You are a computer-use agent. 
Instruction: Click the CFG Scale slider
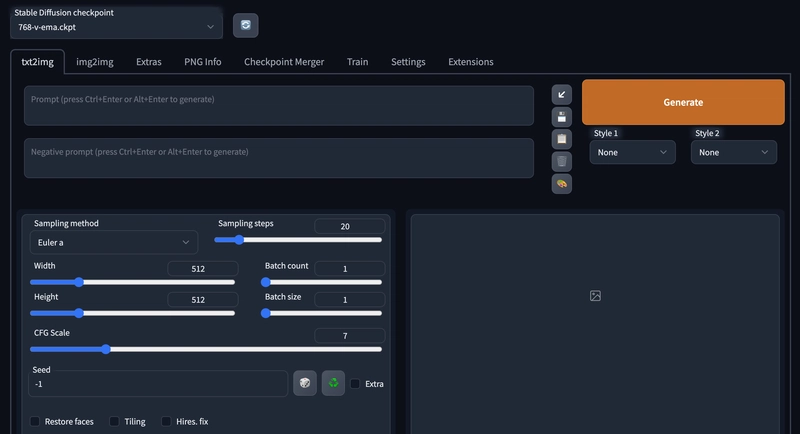(x=206, y=349)
